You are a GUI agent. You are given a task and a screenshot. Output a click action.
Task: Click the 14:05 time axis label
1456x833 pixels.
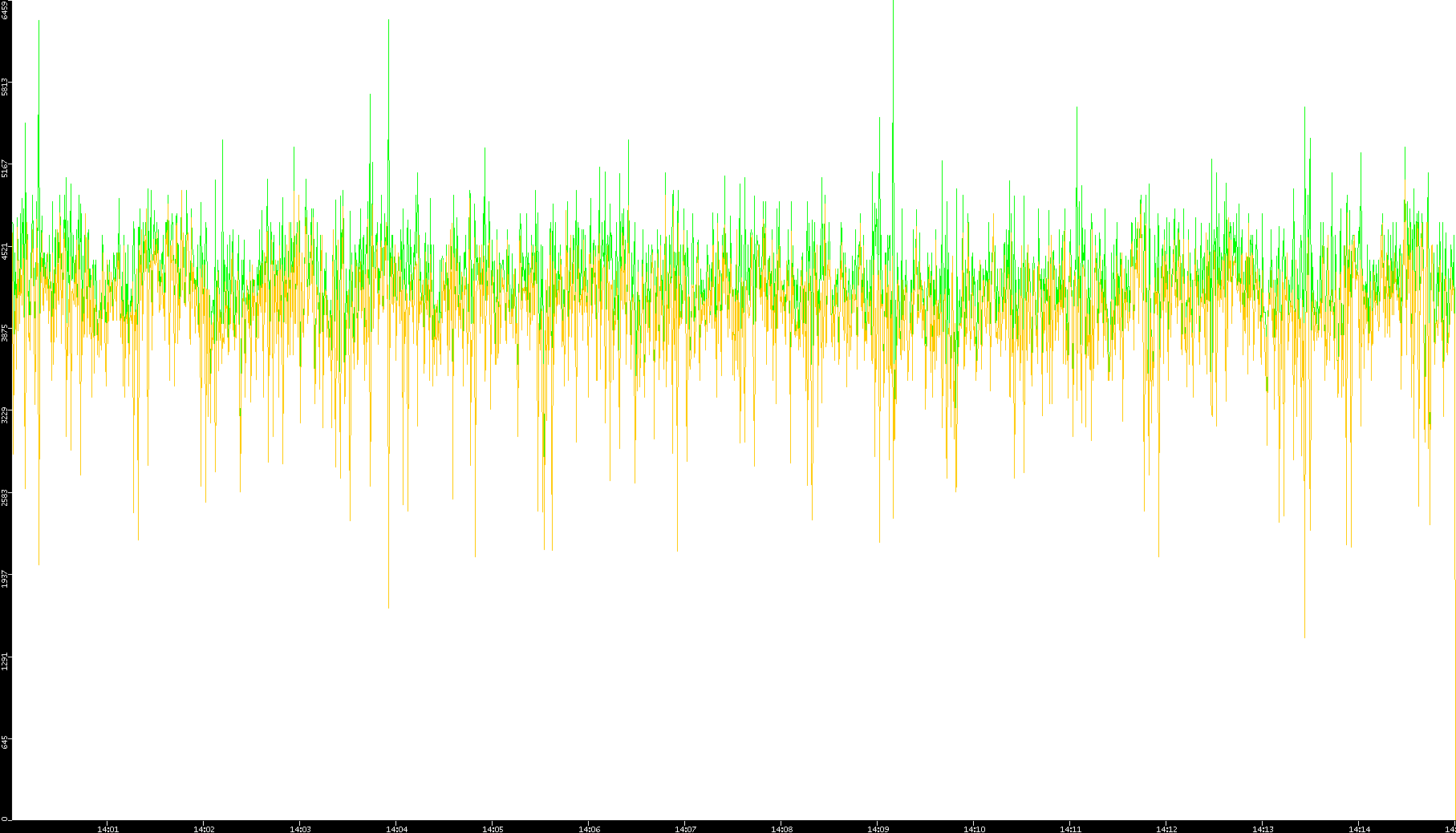[493, 829]
